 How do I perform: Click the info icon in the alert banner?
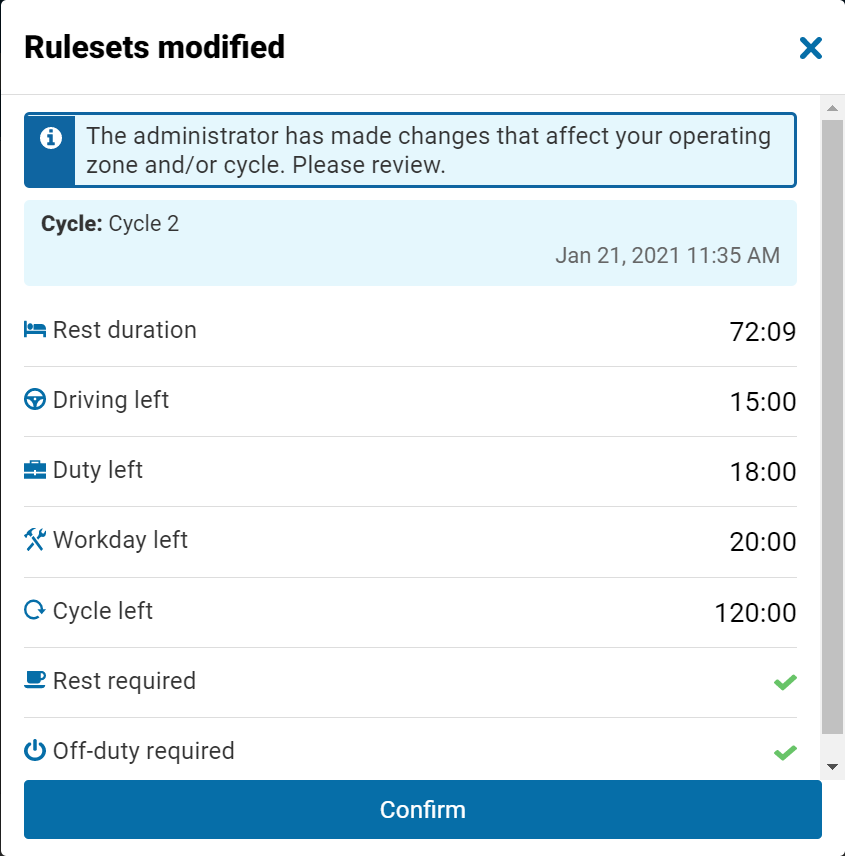[x=50, y=138]
